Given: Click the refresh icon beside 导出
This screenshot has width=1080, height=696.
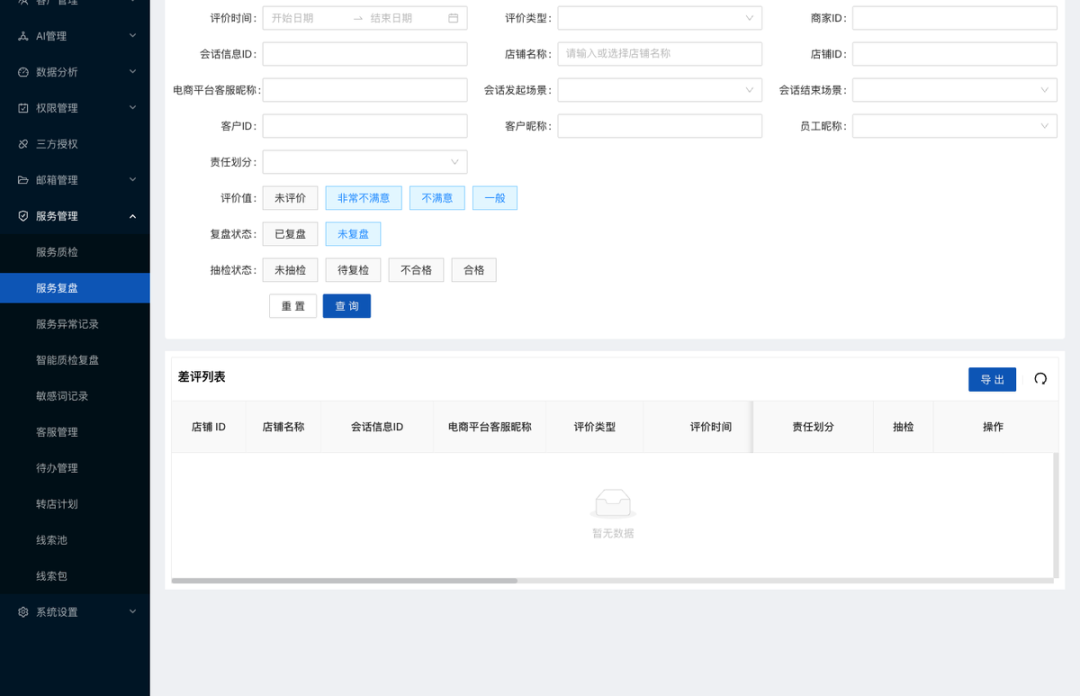Looking at the screenshot, I should coord(1040,379).
